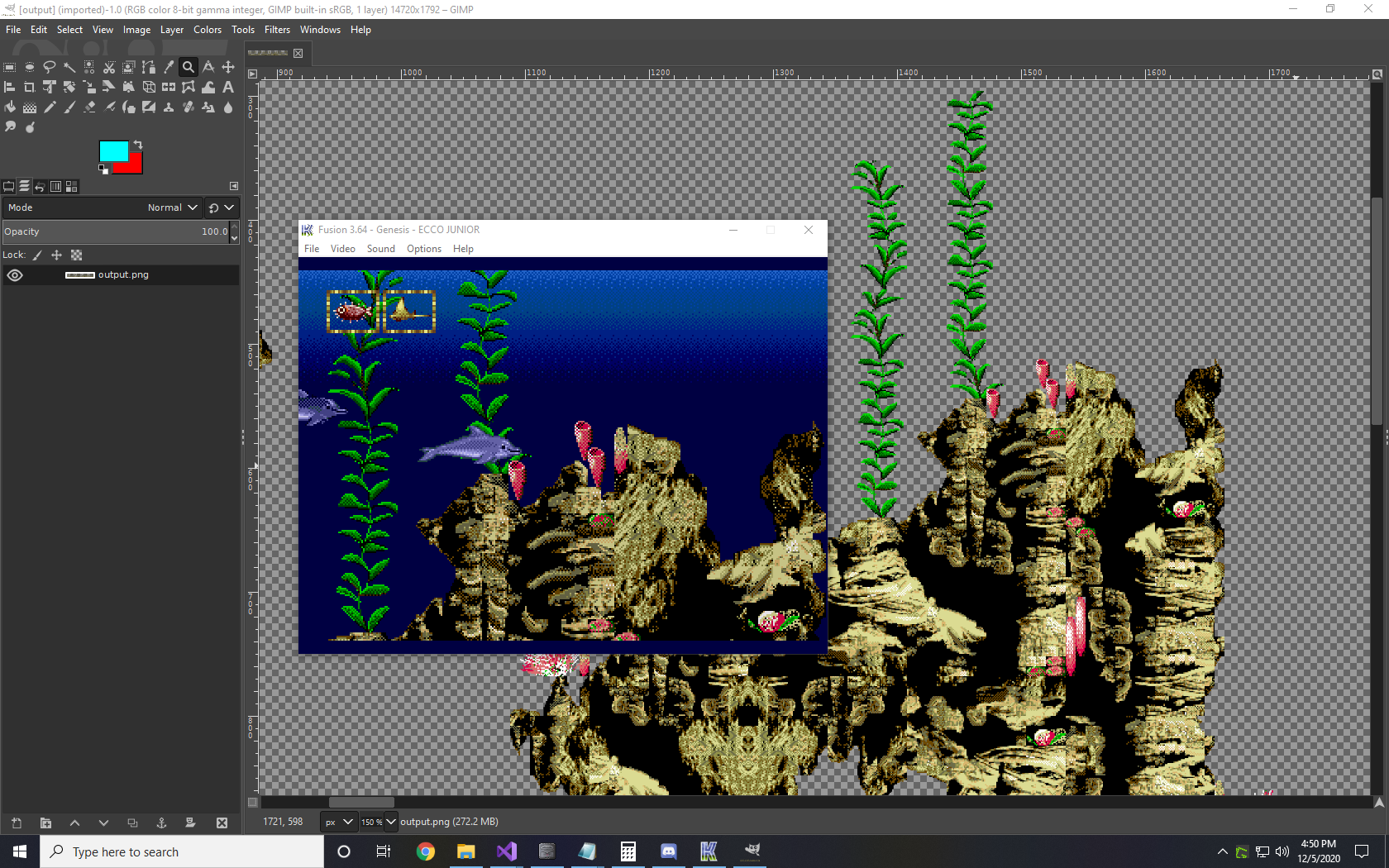Activate the Eraser tool
Image resolution: width=1389 pixels, height=868 pixels.
pyautogui.click(x=89, y=107)
